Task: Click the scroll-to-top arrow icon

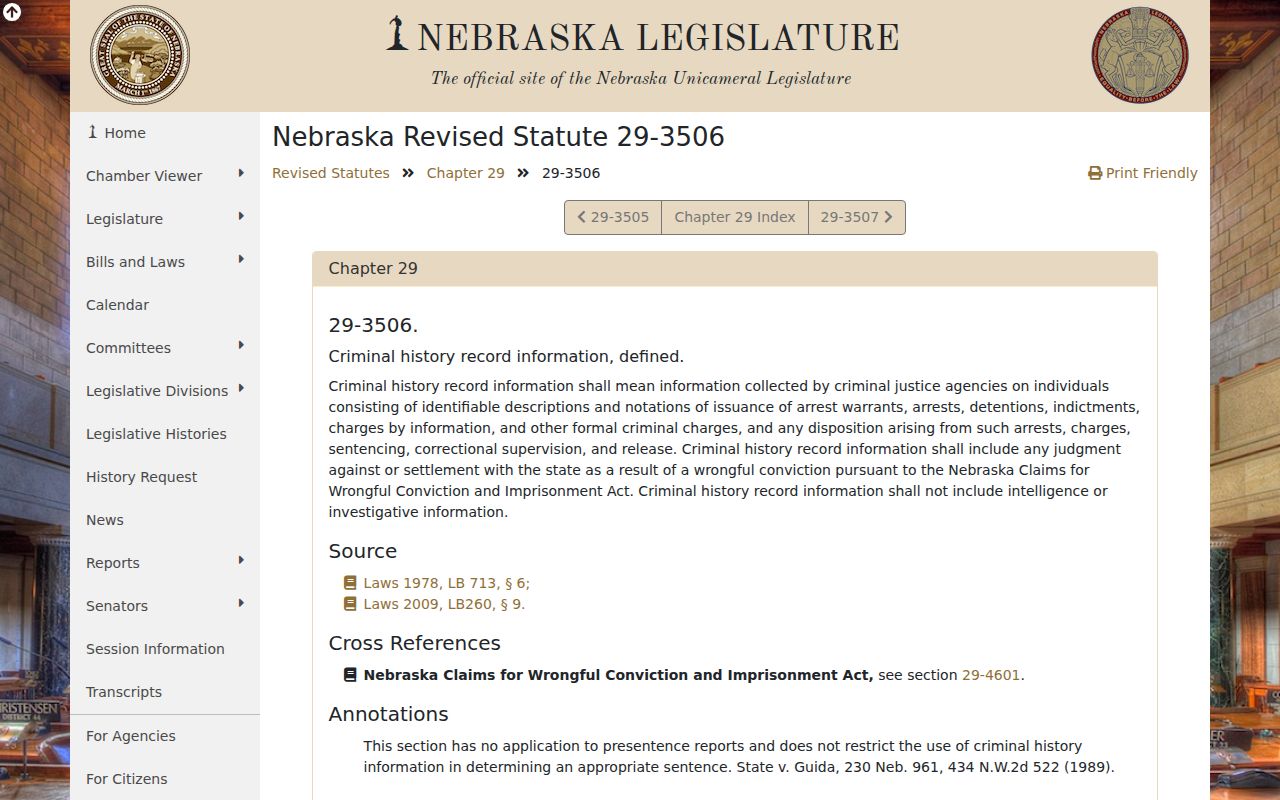Action: click(x=12, y=13)
